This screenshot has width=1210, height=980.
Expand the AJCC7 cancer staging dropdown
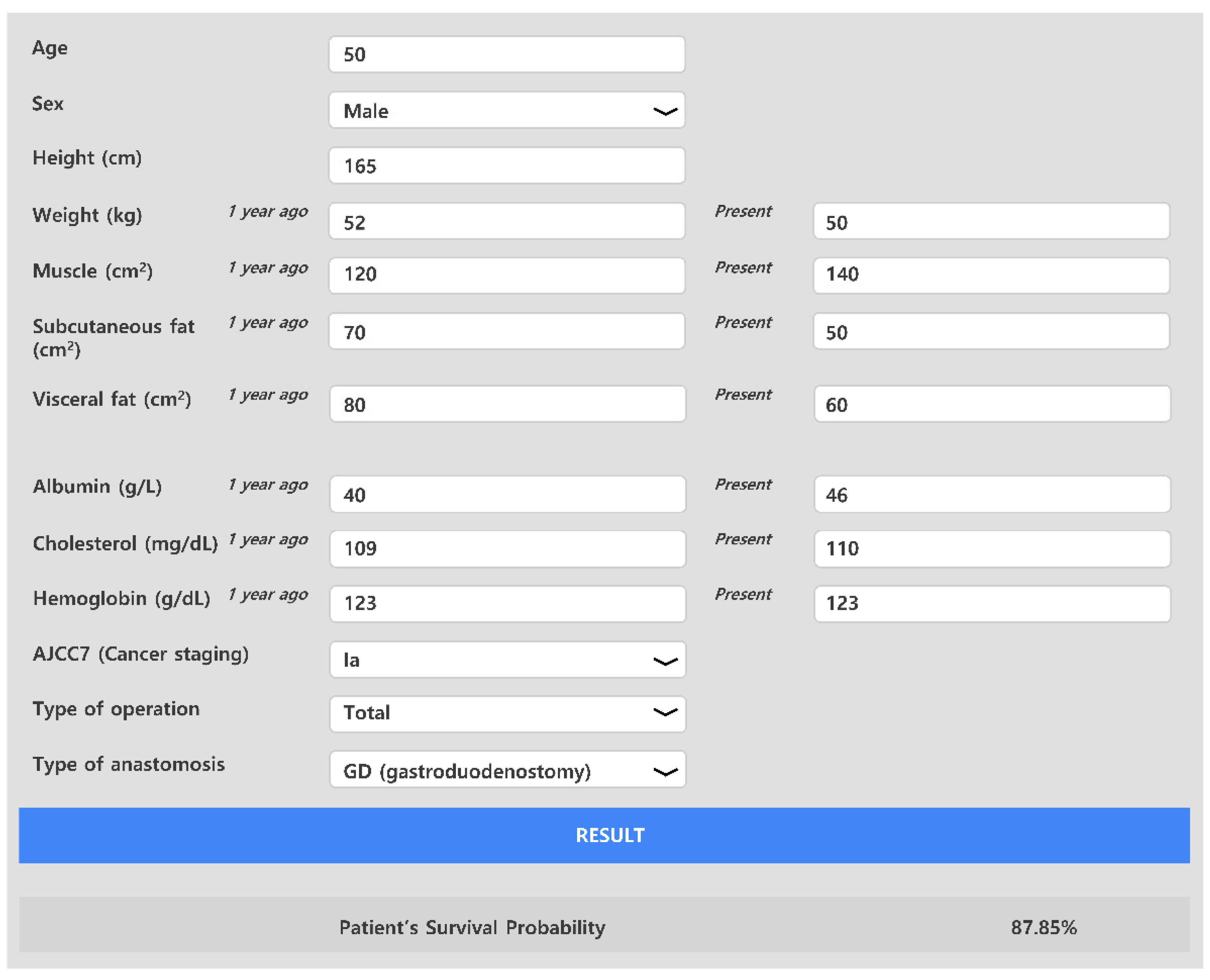point(507,659)
